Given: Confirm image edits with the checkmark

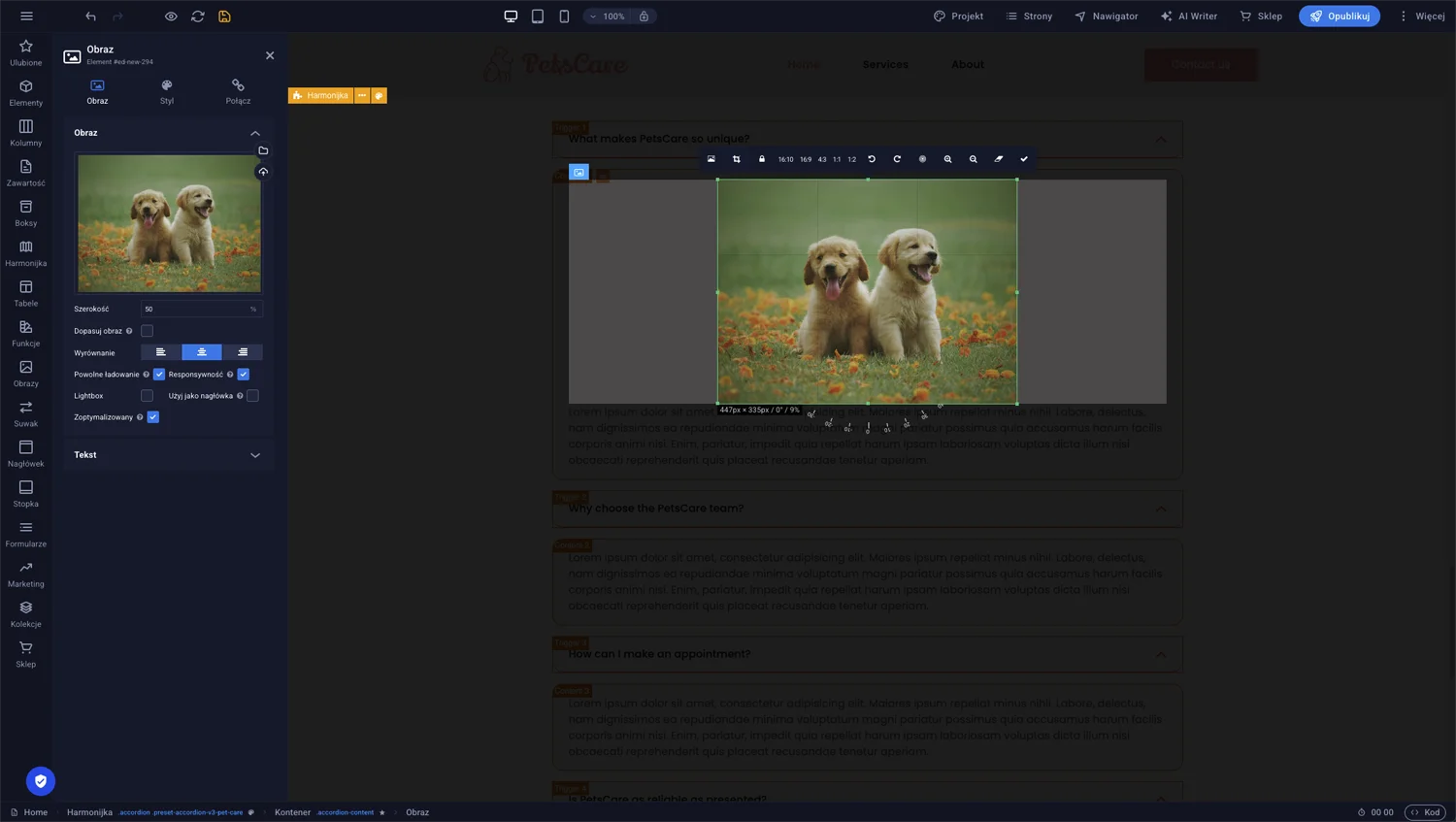Looking at the screenshot, I should (x=1024, y=159).
